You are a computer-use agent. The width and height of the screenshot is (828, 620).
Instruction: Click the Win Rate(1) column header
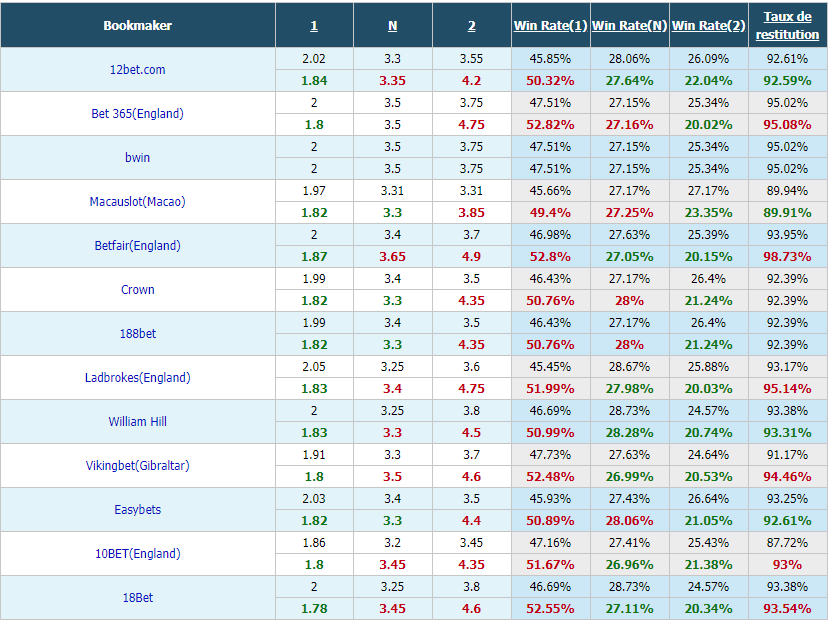tap(550, 25)
